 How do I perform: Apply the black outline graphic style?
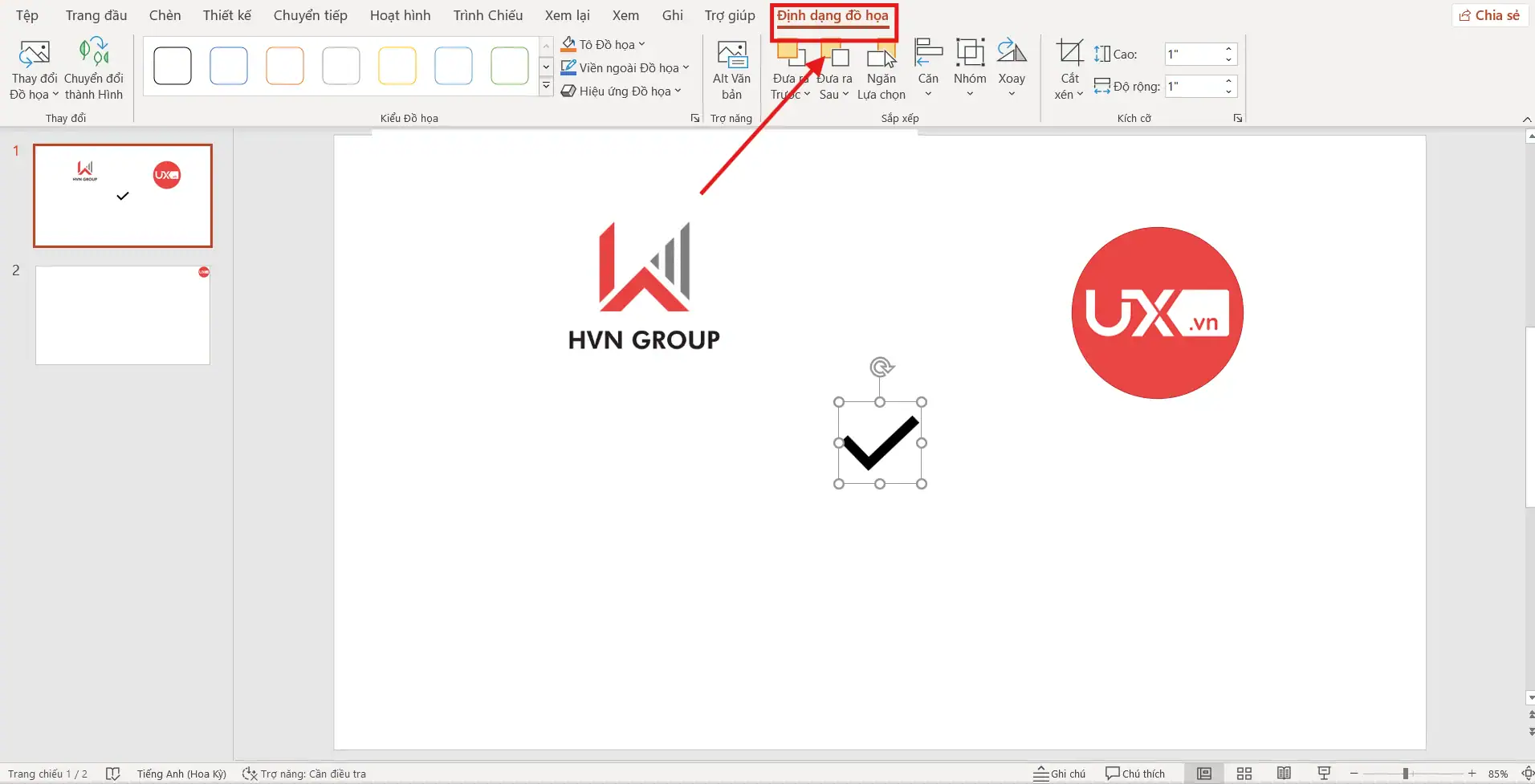click(x=173, y=66)
